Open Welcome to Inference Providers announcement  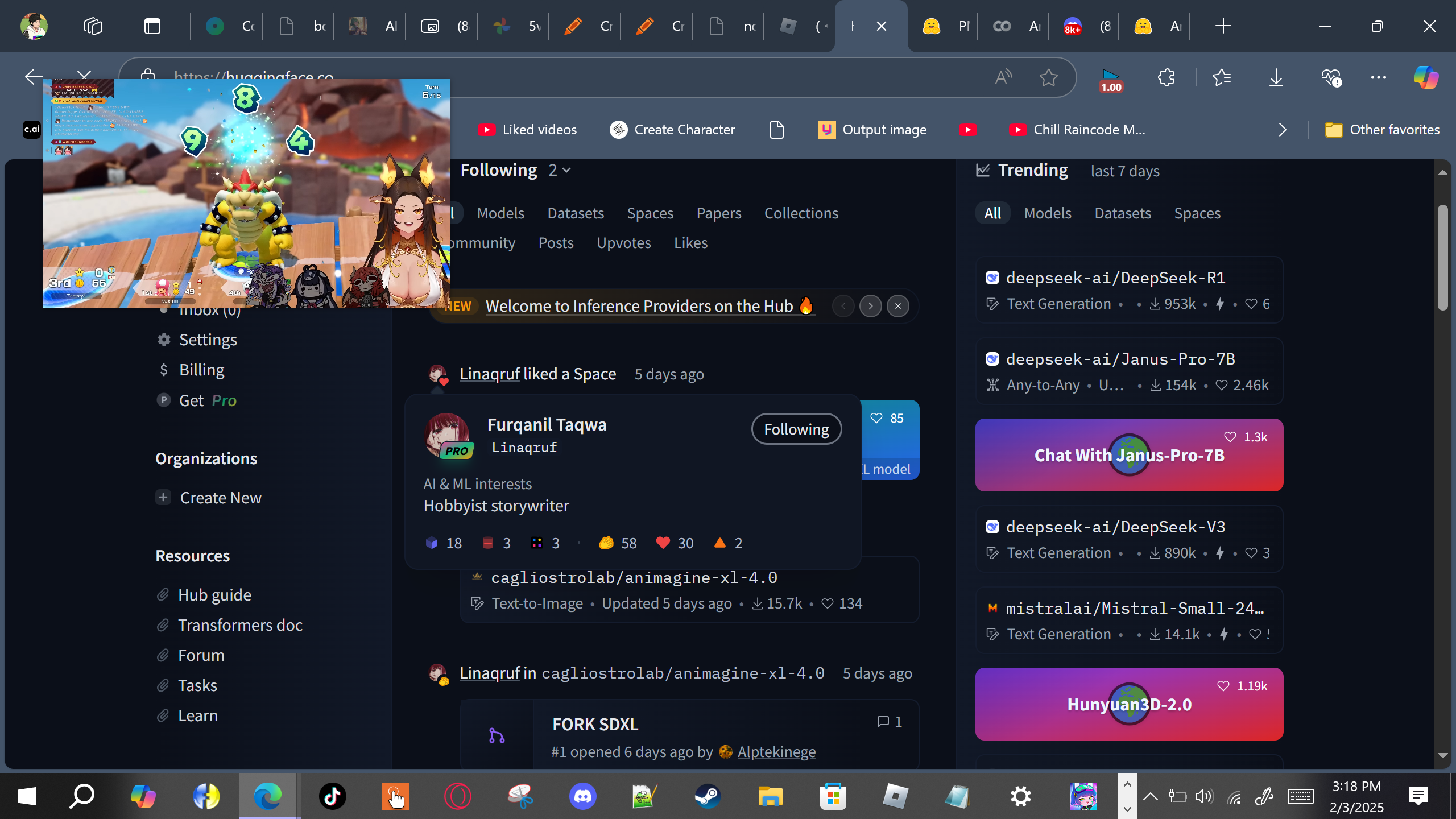pos(650,307)
